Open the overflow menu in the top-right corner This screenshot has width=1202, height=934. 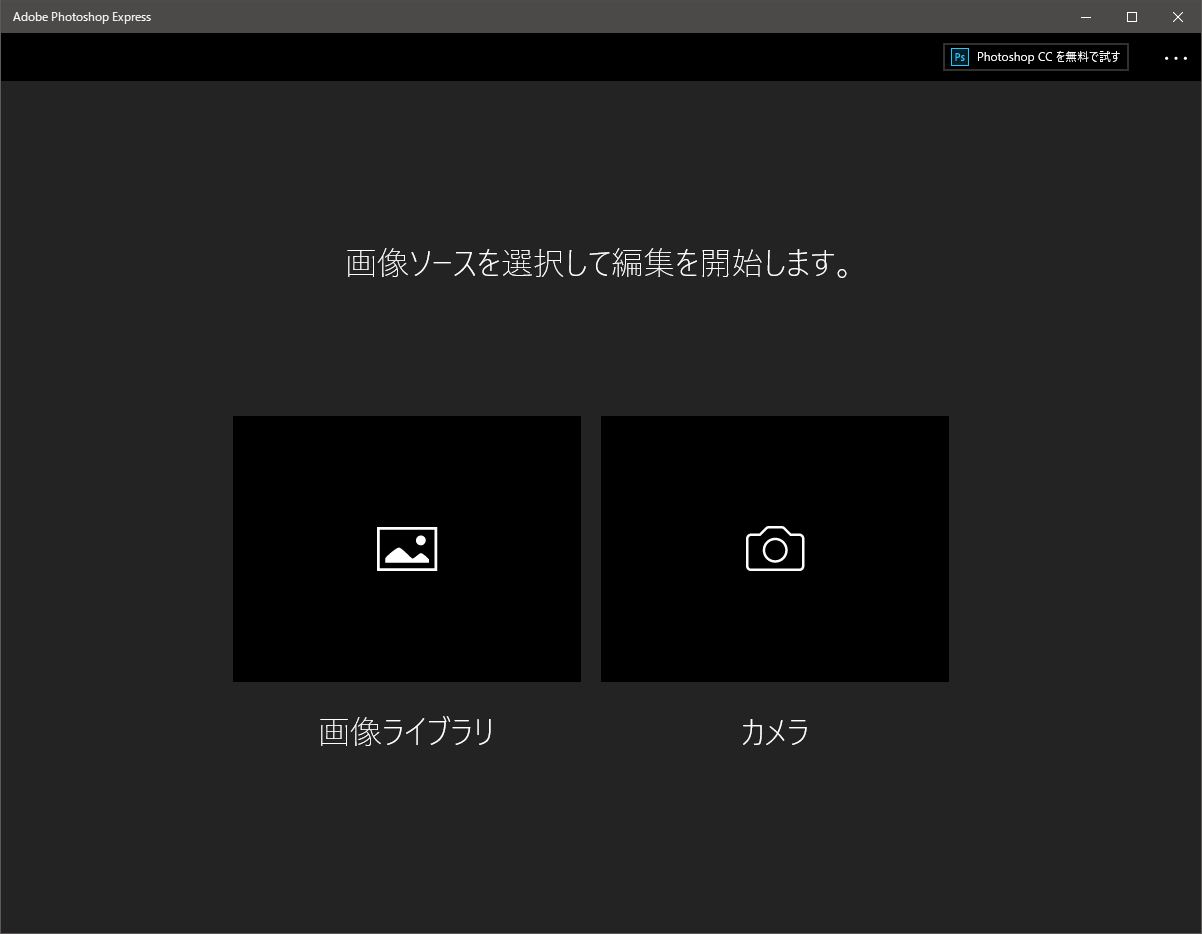click(1174, 57)
